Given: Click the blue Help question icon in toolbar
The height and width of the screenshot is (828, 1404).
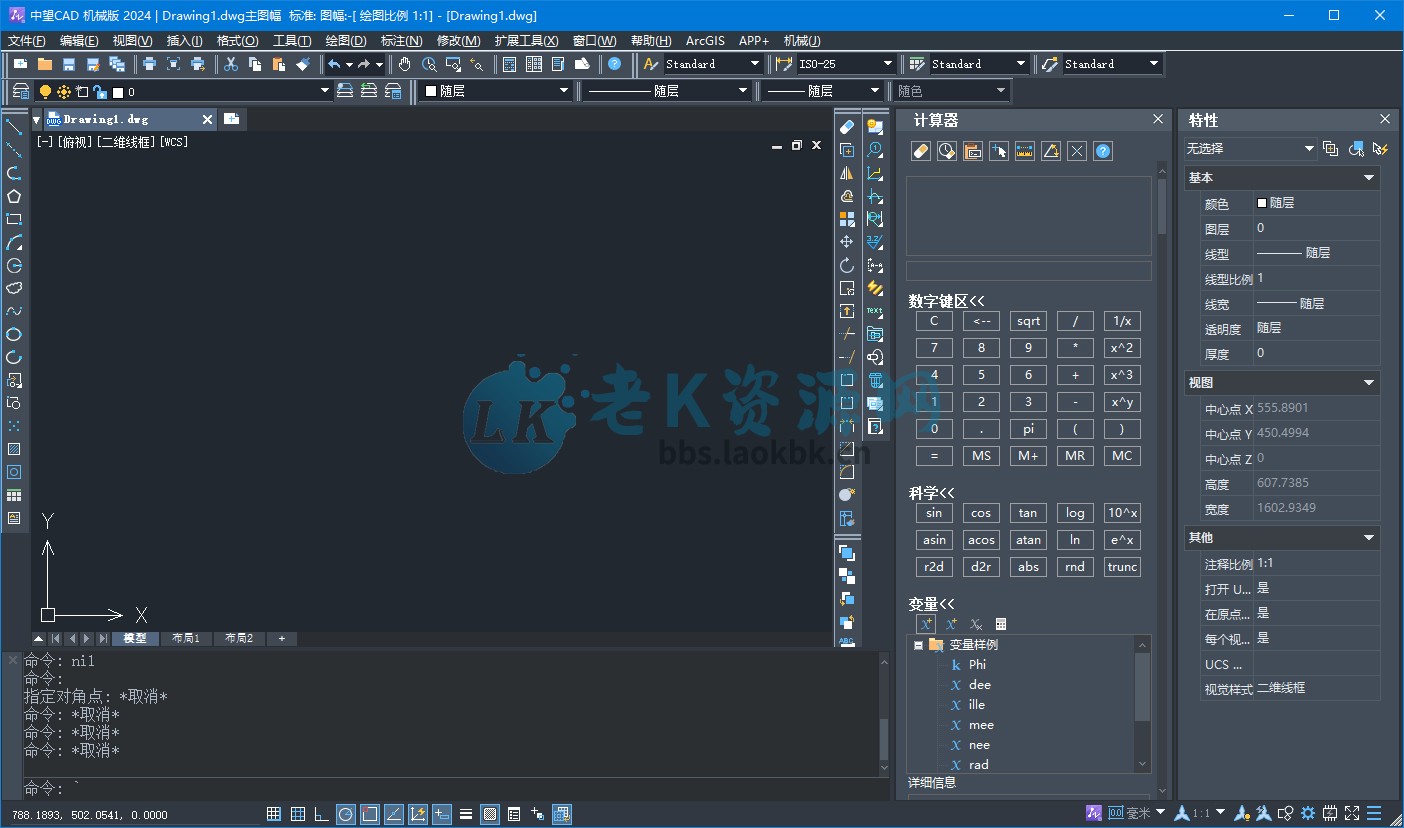Looking at the screenshot, I should coord(614,64).
